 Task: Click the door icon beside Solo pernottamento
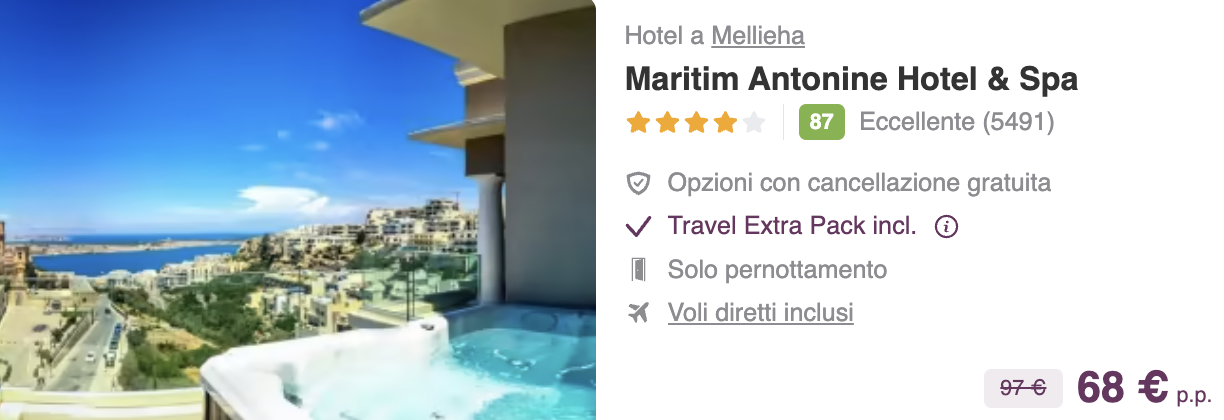[638, 270]
